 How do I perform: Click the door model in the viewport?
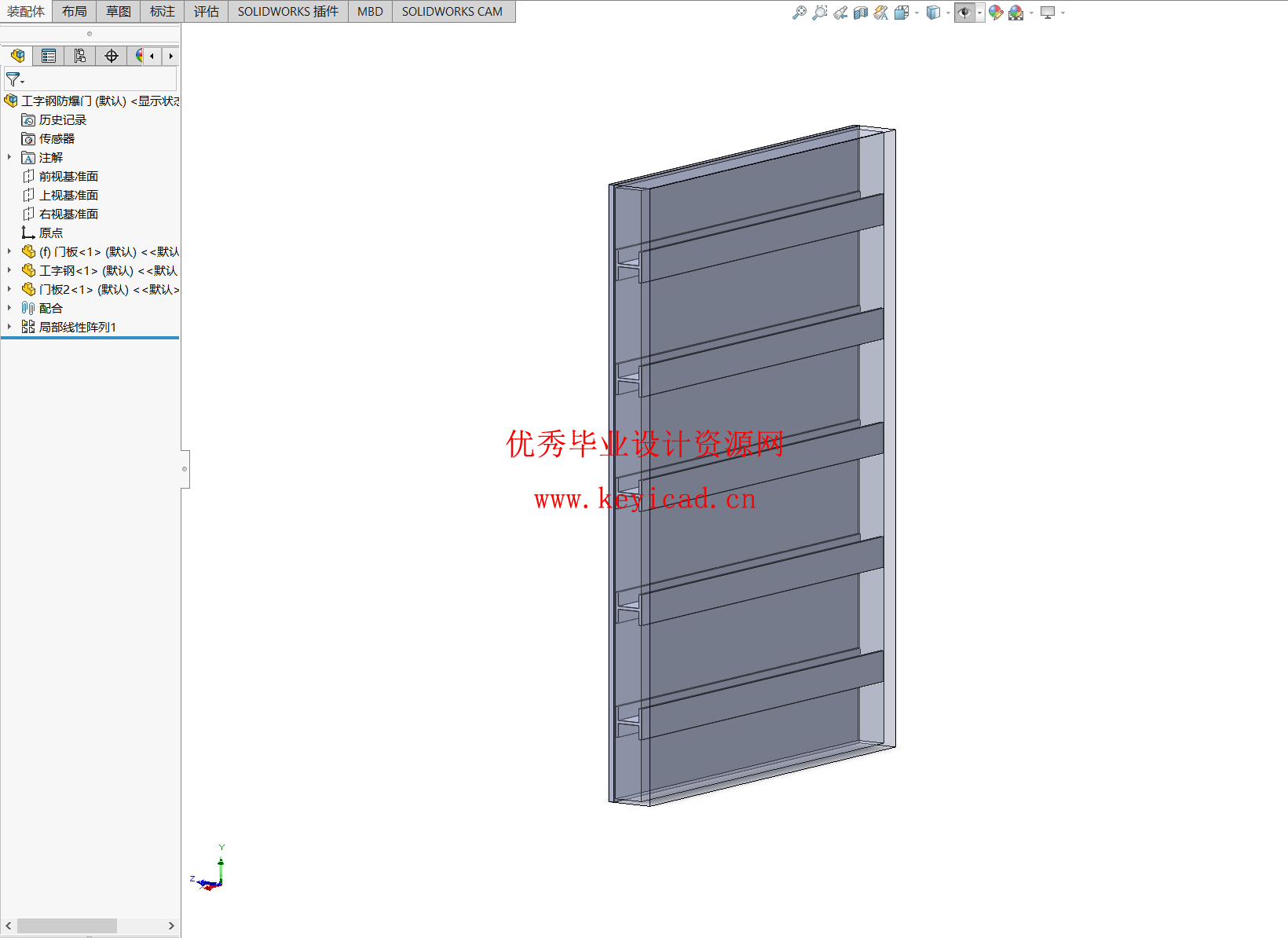click(752, 465)
